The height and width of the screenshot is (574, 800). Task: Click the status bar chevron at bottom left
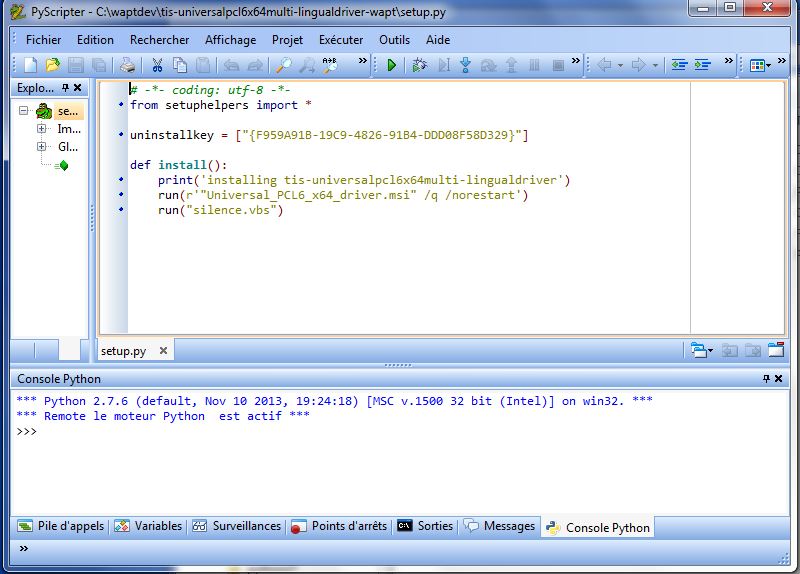click(x=23, y=549)
